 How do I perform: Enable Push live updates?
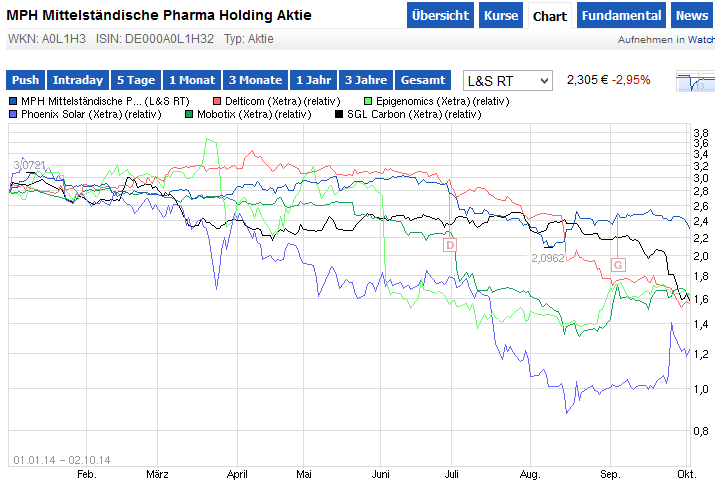26,80
